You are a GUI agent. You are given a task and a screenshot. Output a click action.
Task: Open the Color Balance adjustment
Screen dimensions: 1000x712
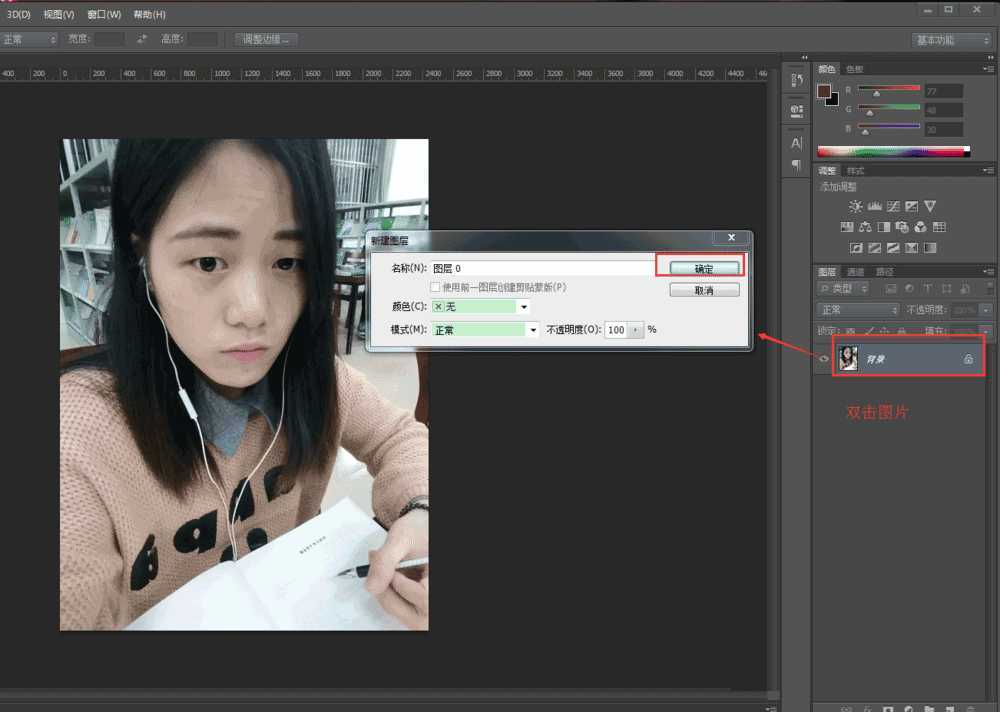click(x=867, y=227)
